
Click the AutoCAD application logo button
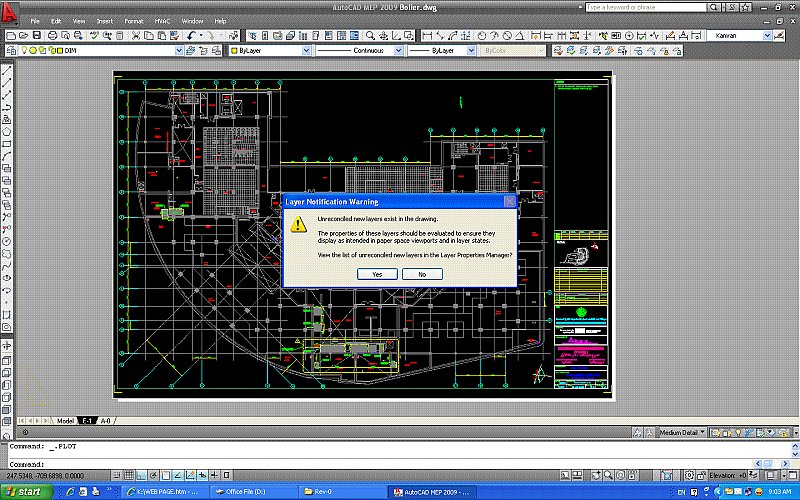tap(11, 14)
